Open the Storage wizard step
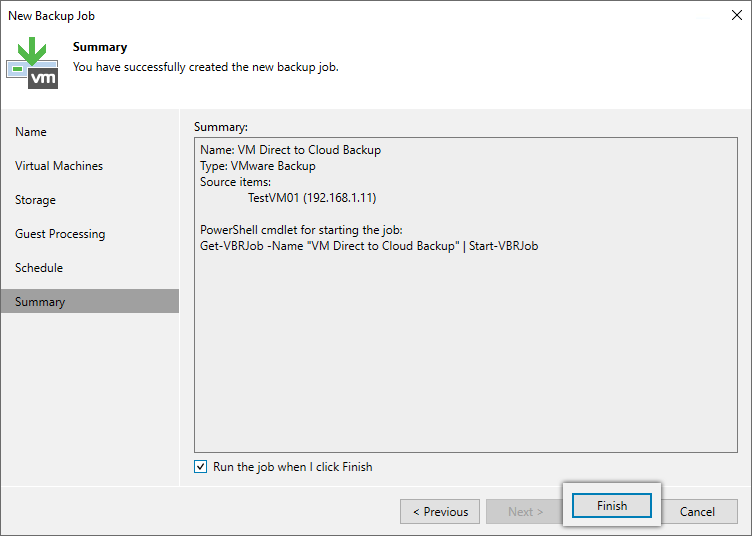 (x=35, y=200)
